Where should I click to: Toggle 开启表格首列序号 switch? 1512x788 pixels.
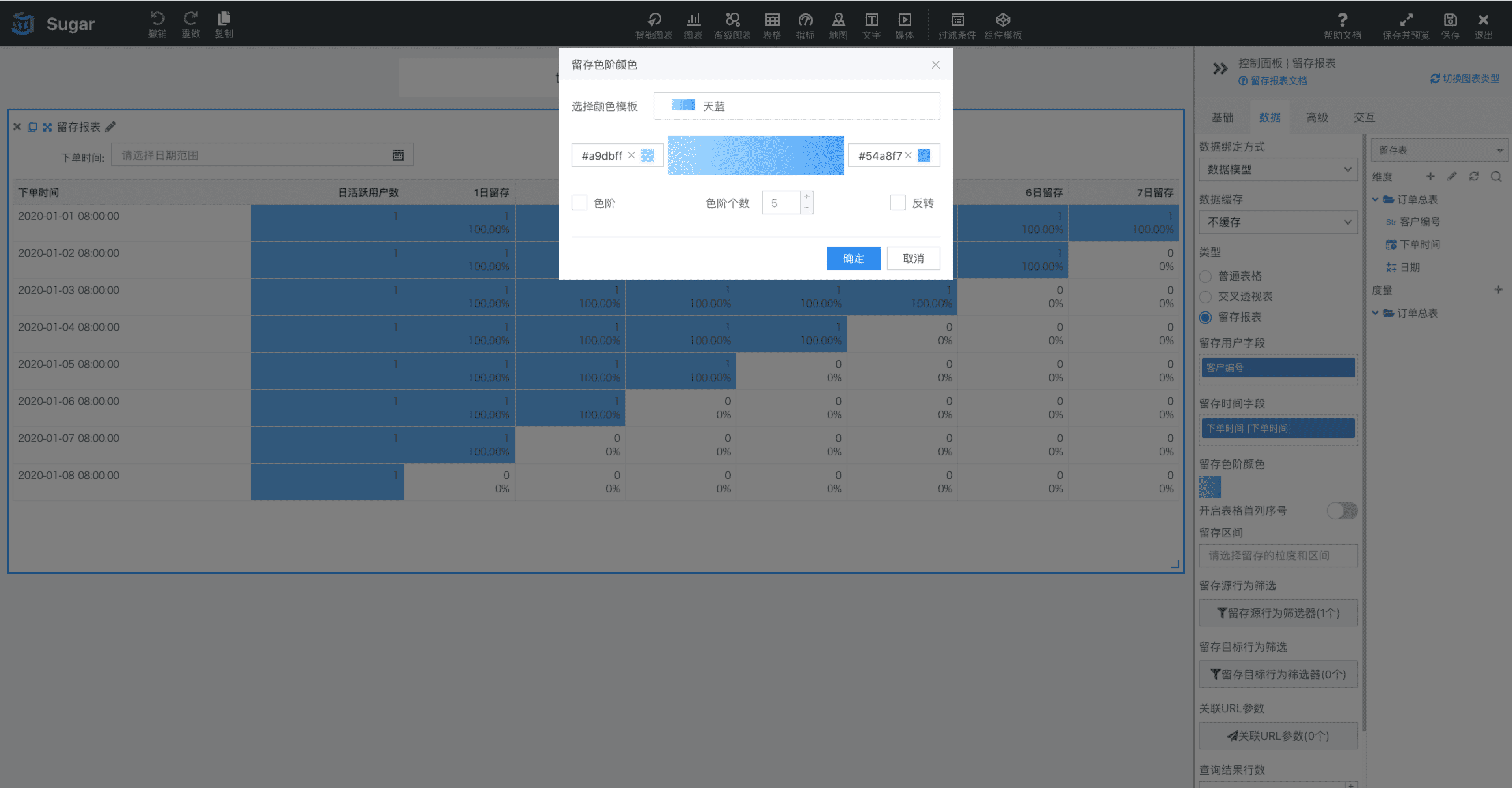point(1342,511)
